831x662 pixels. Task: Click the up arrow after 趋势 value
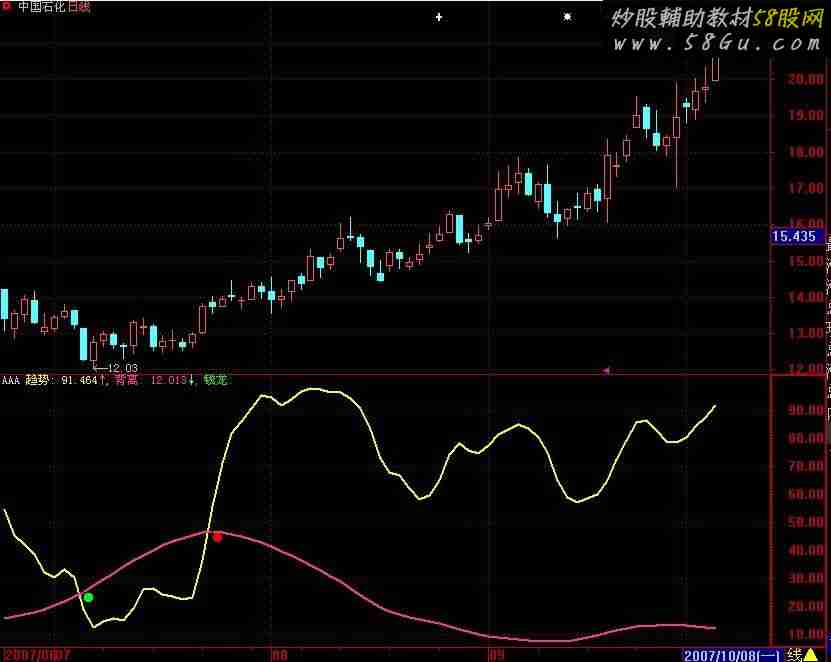[104, 380]
